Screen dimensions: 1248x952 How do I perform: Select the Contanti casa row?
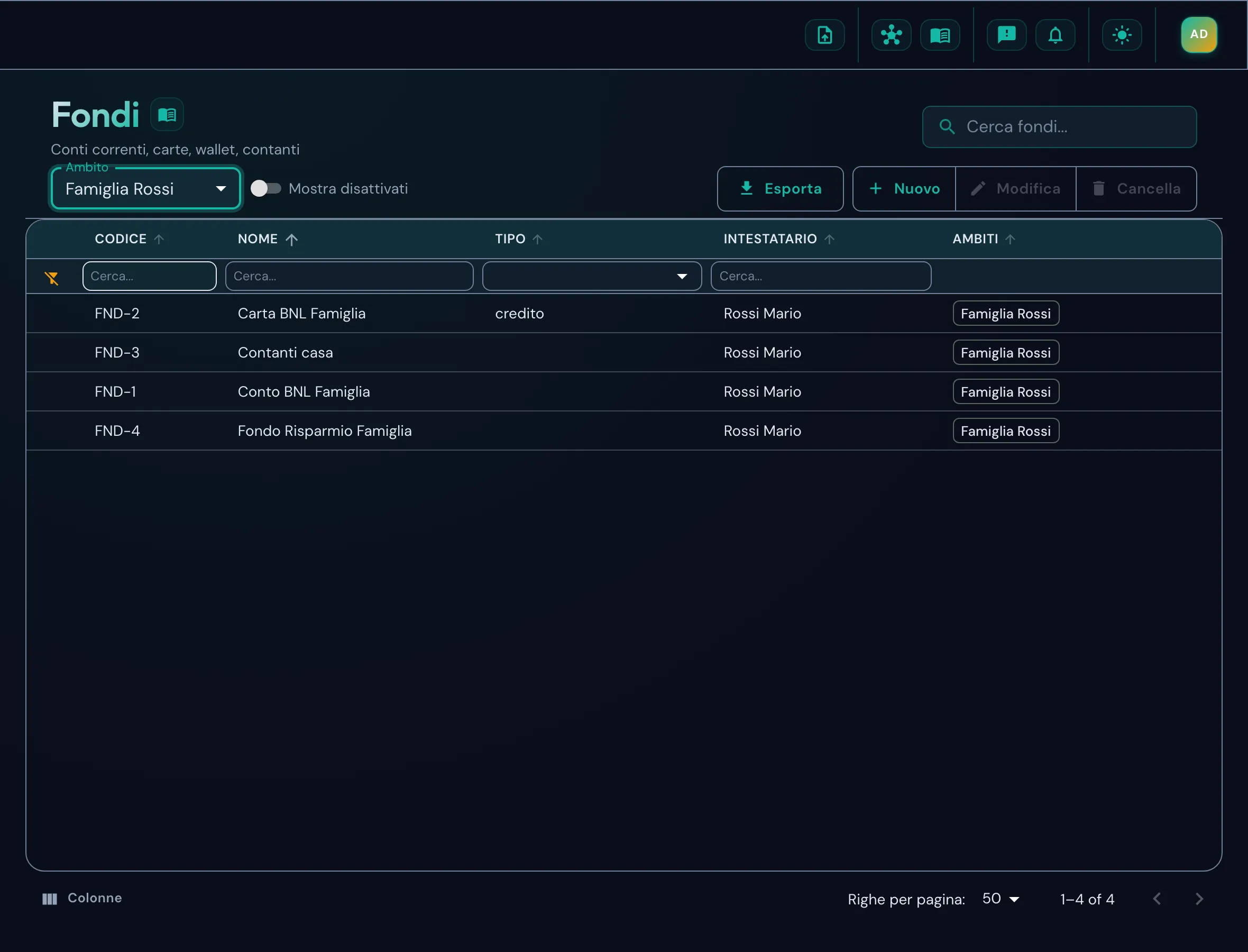(x=623, y=352)
